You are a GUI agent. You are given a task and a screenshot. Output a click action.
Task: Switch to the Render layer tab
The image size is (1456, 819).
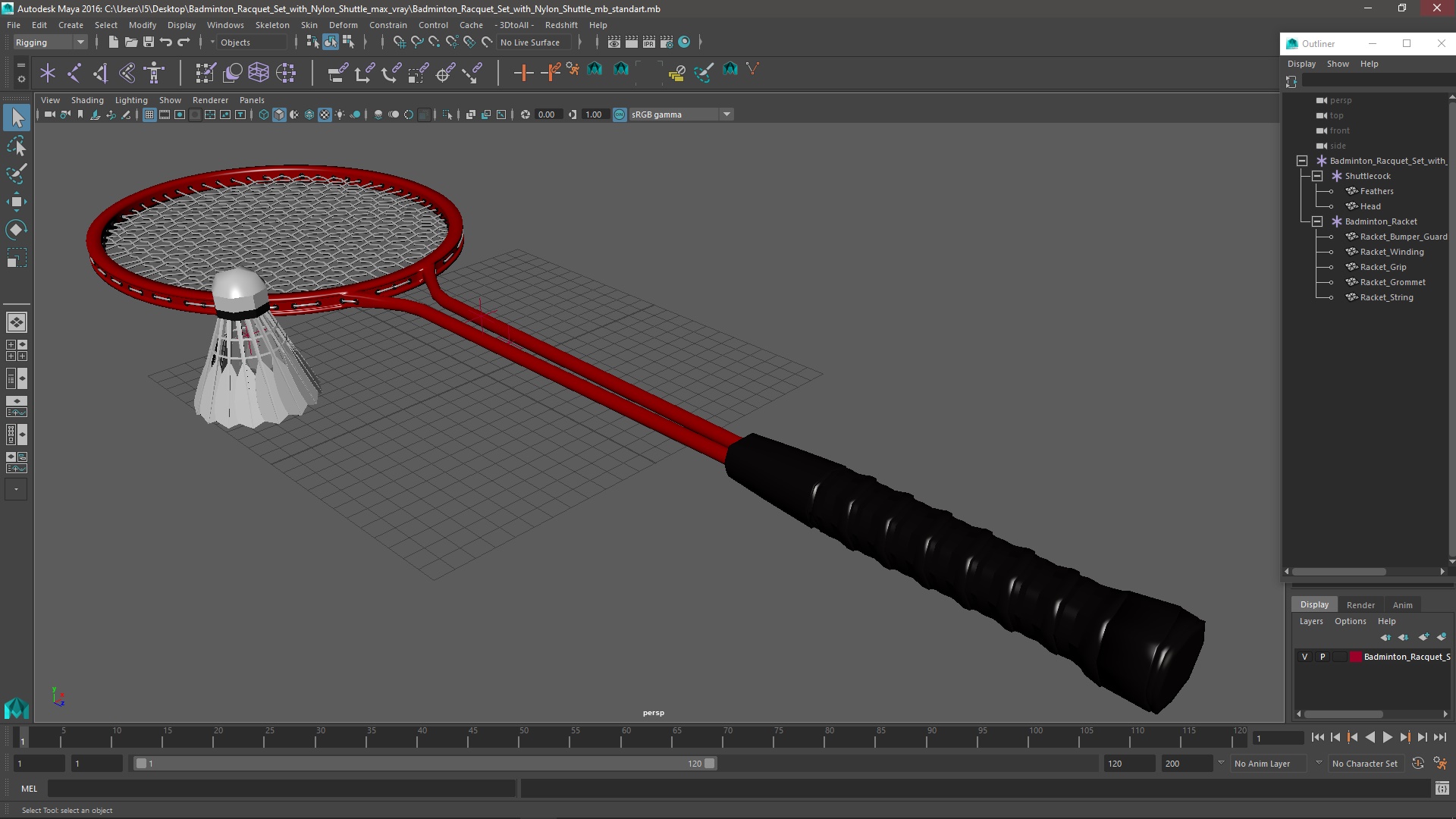pyautogui.click(x=1360, y=605)
